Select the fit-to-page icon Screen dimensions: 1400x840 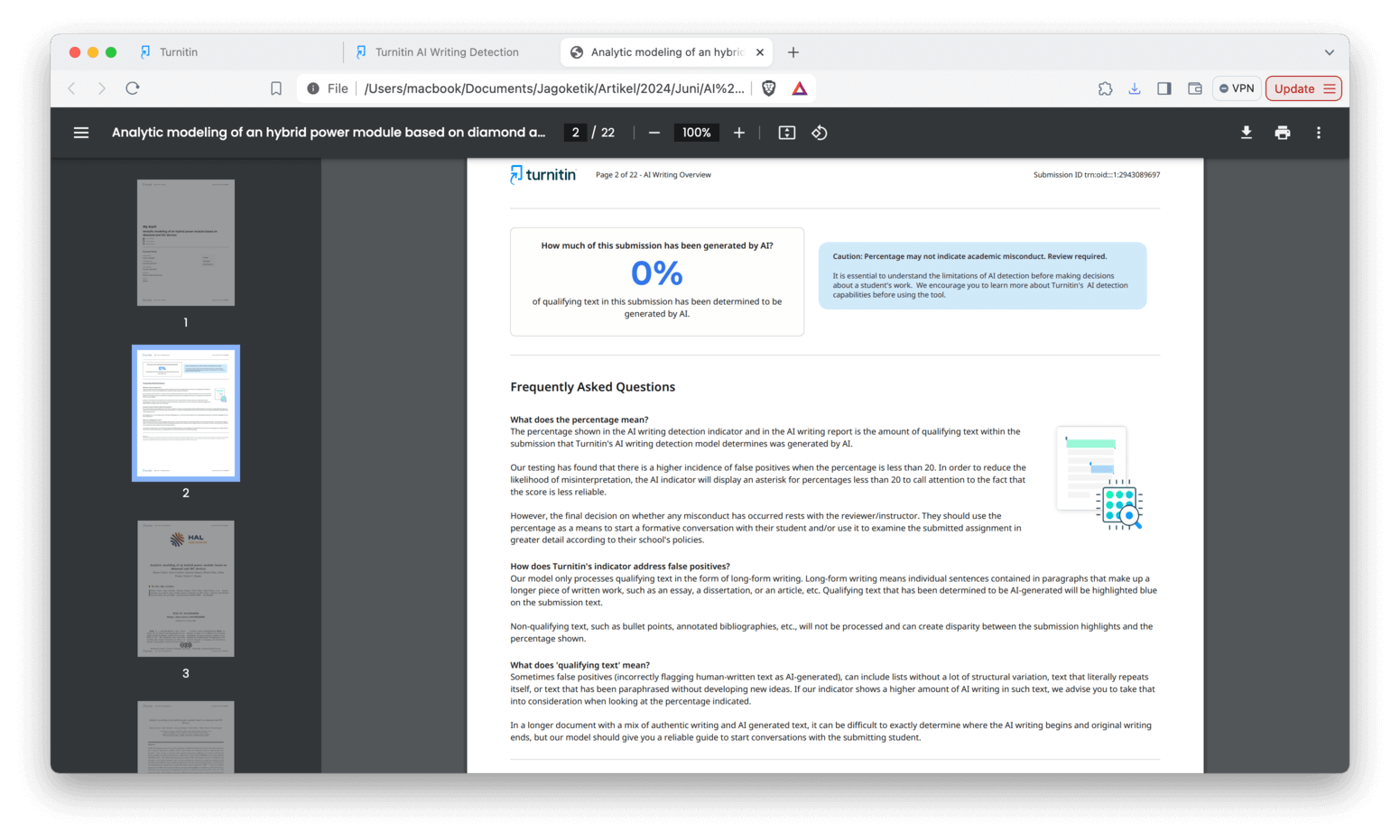785,132
